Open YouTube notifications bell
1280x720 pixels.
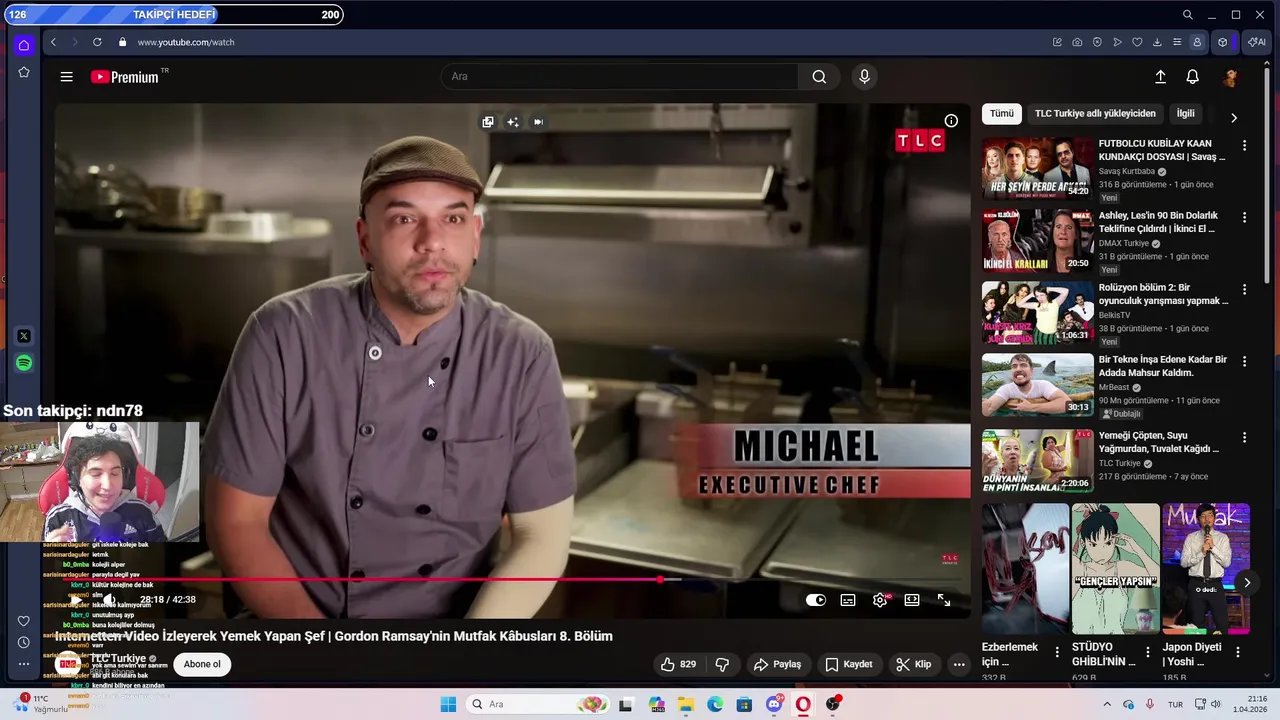click(1192, 77)
